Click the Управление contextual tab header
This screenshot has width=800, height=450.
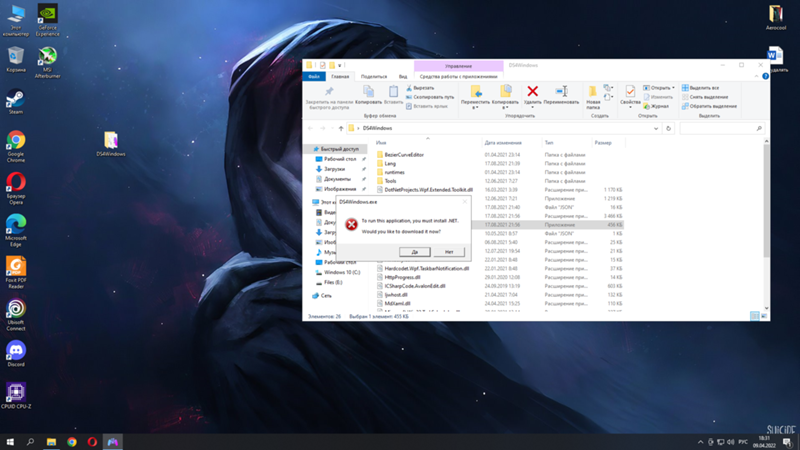coord(458,66)
